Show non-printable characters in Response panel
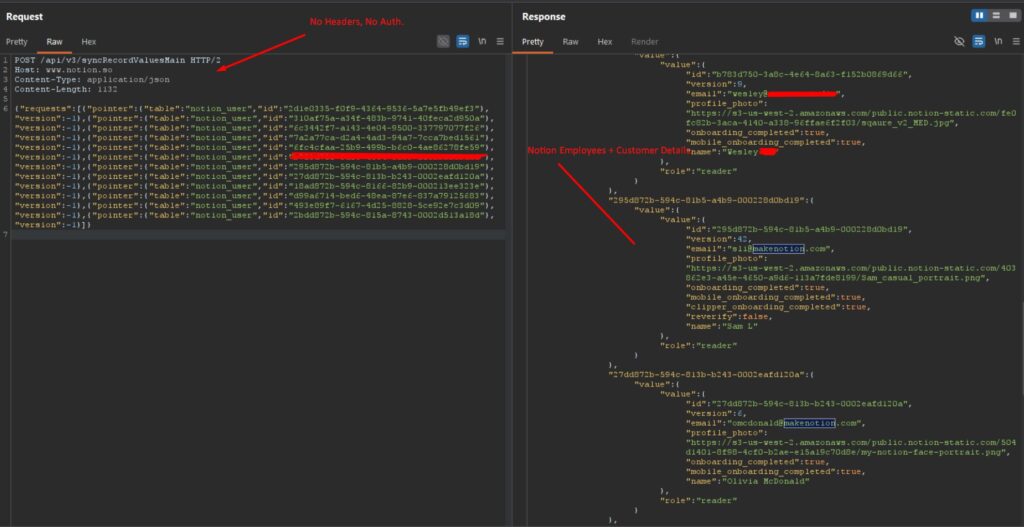 click(x=997, y=42)
